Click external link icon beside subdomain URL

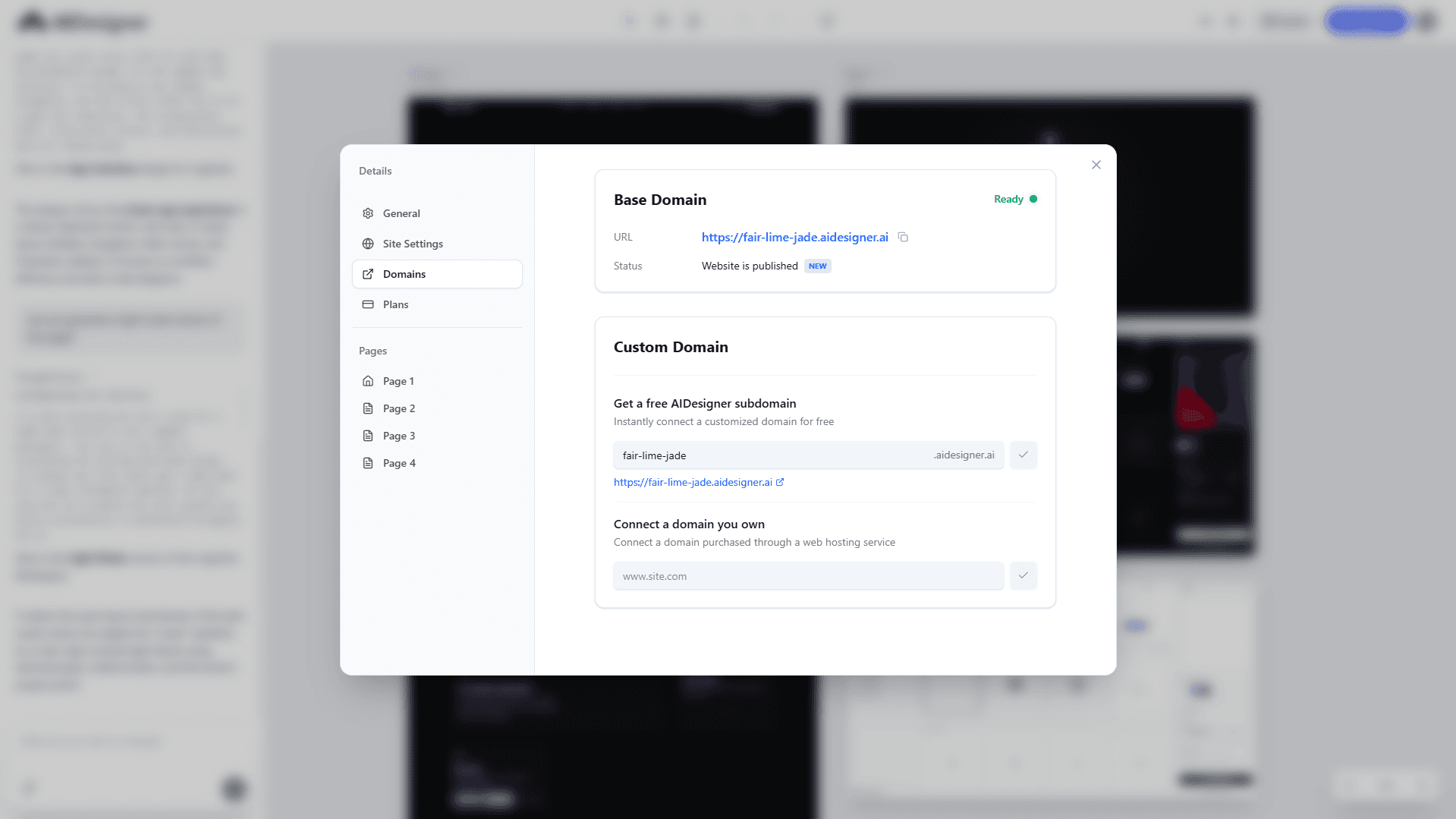[780, 482]
